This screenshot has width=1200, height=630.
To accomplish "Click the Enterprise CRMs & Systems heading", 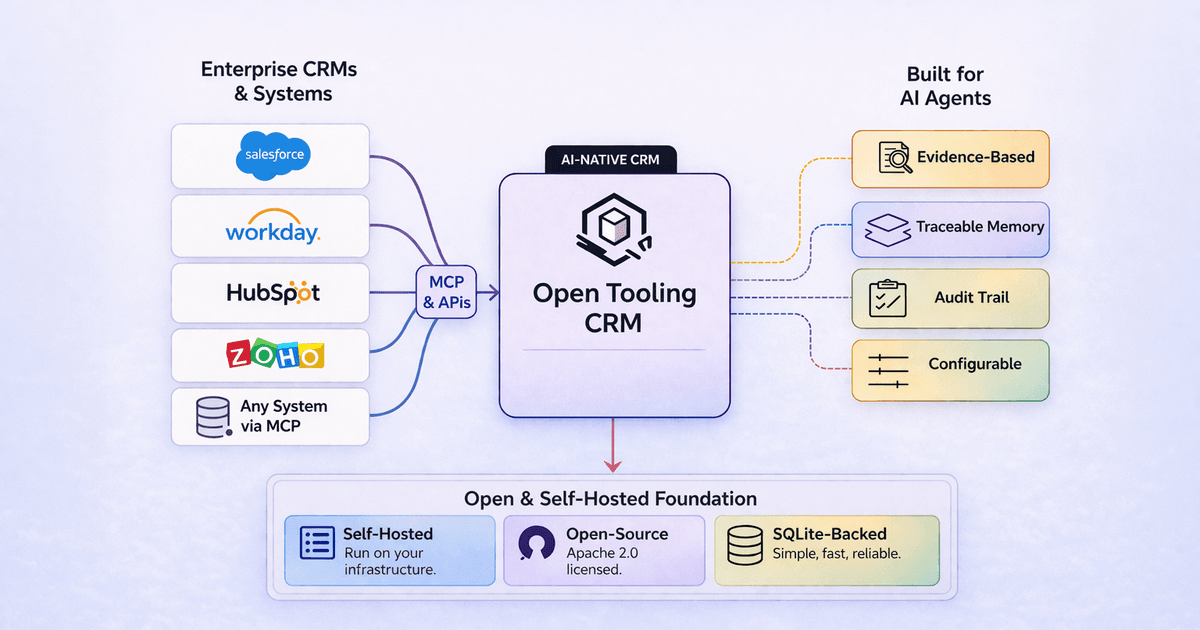I will click(x=279, y=82).
